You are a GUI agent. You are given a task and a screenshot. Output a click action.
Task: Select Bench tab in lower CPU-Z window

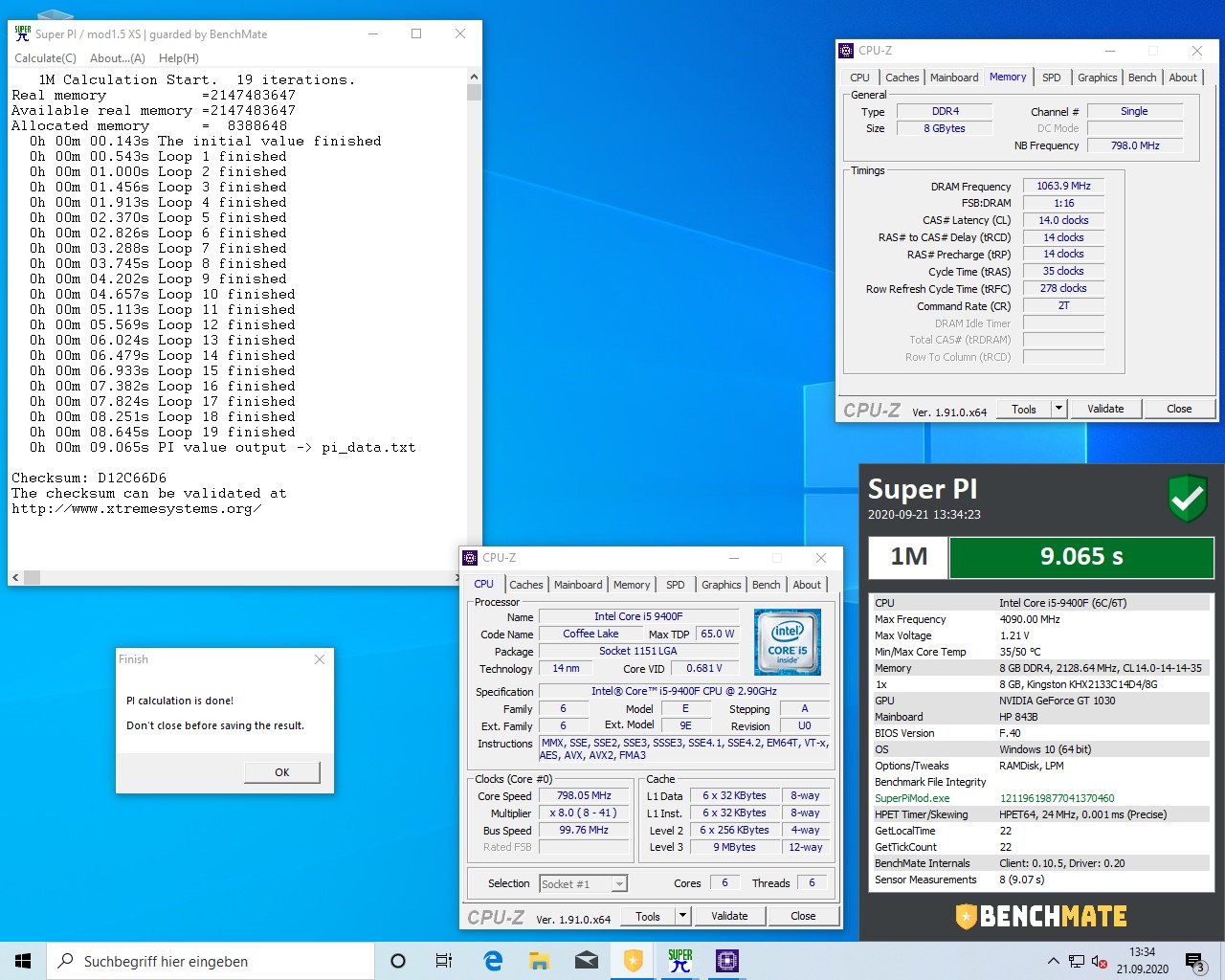click(766, 585)
